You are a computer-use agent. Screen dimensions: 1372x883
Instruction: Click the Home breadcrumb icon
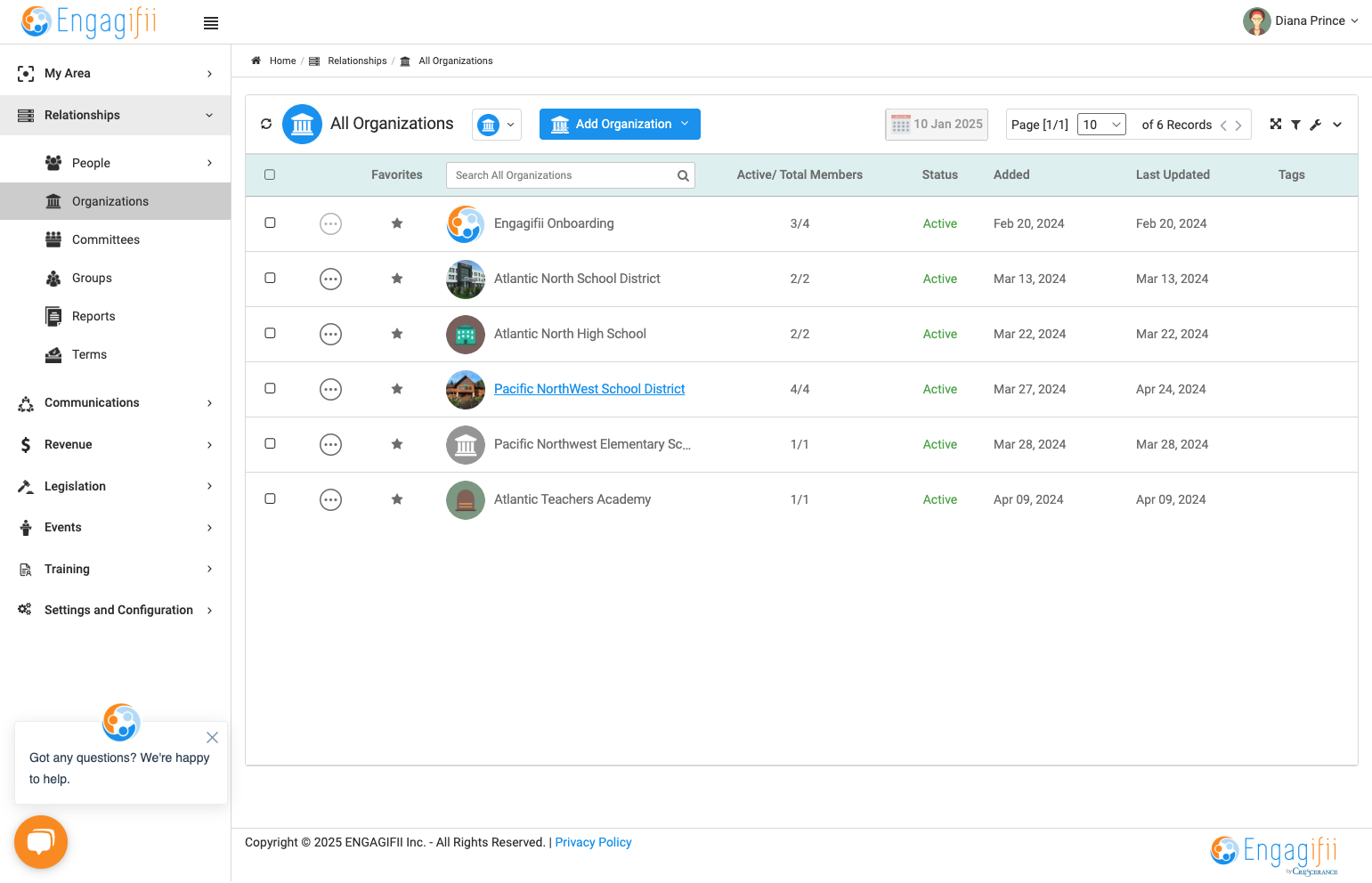click(256, 61)
